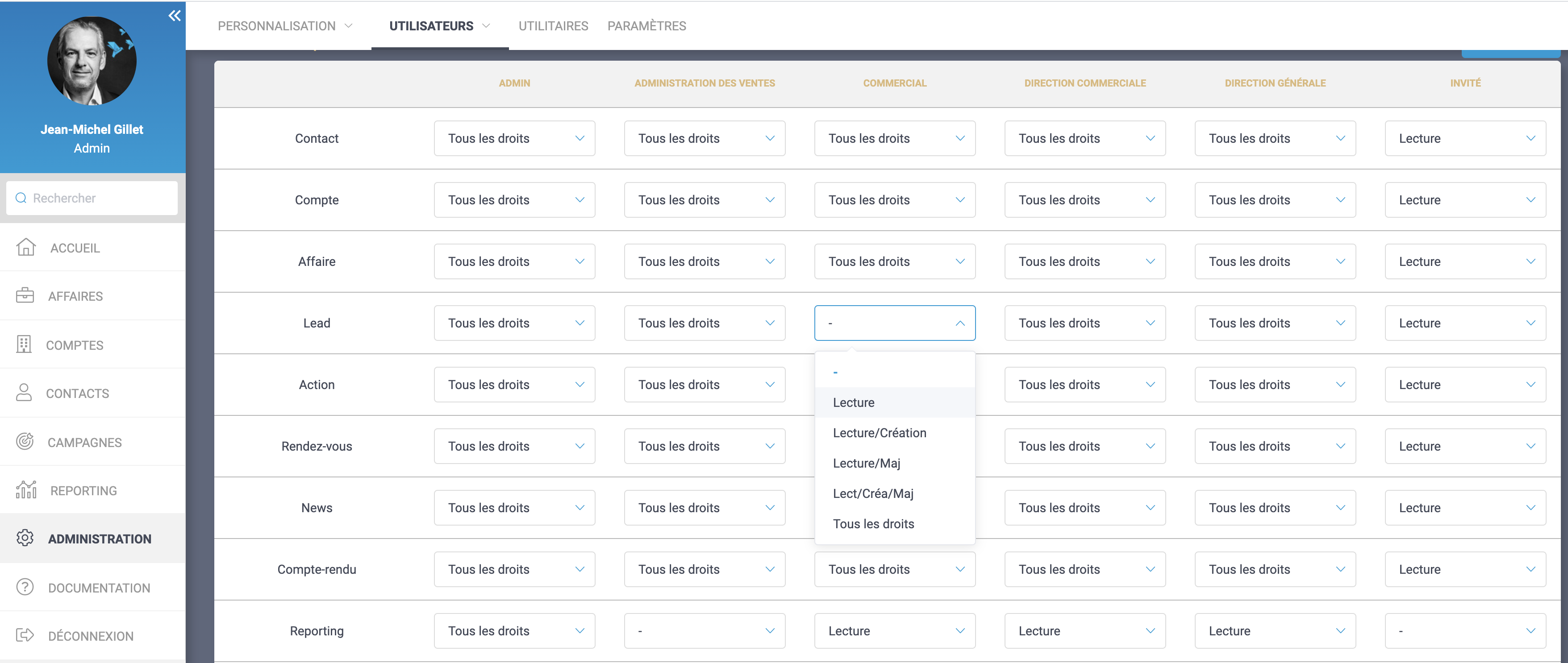Open Affaires via the briefcase icon
The height and width of the screenshot is (663, 1568).
pos(25,296)
